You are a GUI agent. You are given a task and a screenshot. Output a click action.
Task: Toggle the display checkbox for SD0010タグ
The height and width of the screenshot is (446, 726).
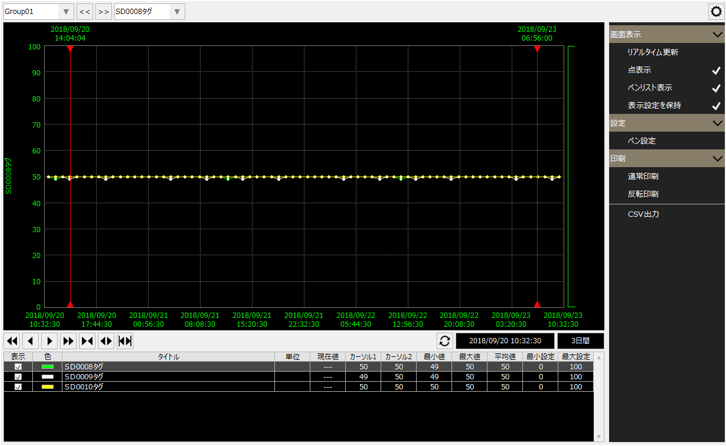coord(18,386)
